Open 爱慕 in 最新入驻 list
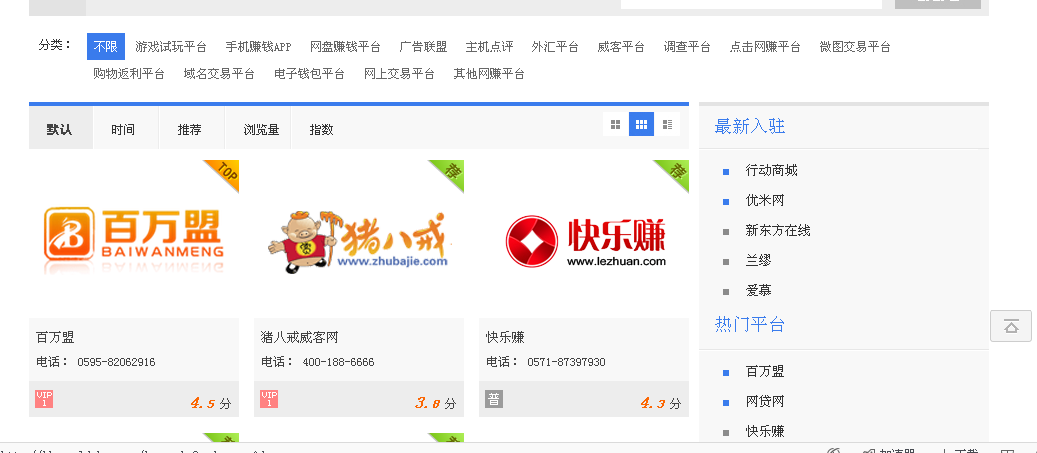 (x=759, y=290)
